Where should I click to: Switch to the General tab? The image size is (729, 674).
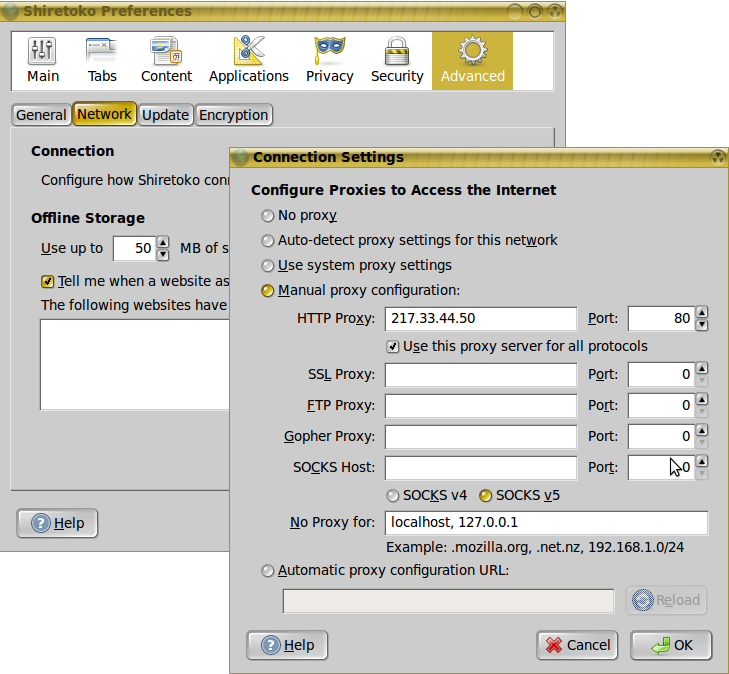41,115
